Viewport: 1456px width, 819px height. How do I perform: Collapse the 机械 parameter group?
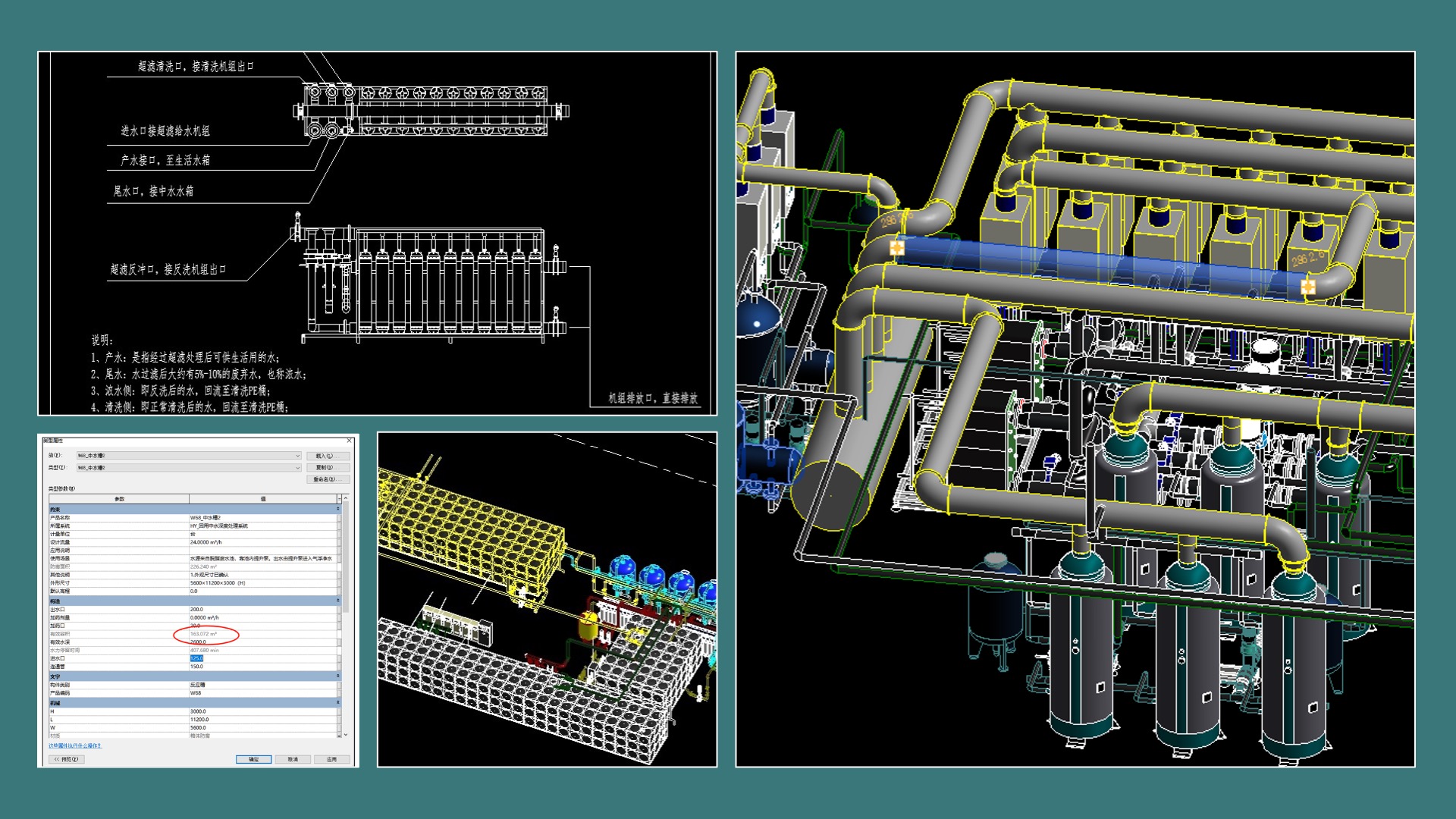coord(338,703)
